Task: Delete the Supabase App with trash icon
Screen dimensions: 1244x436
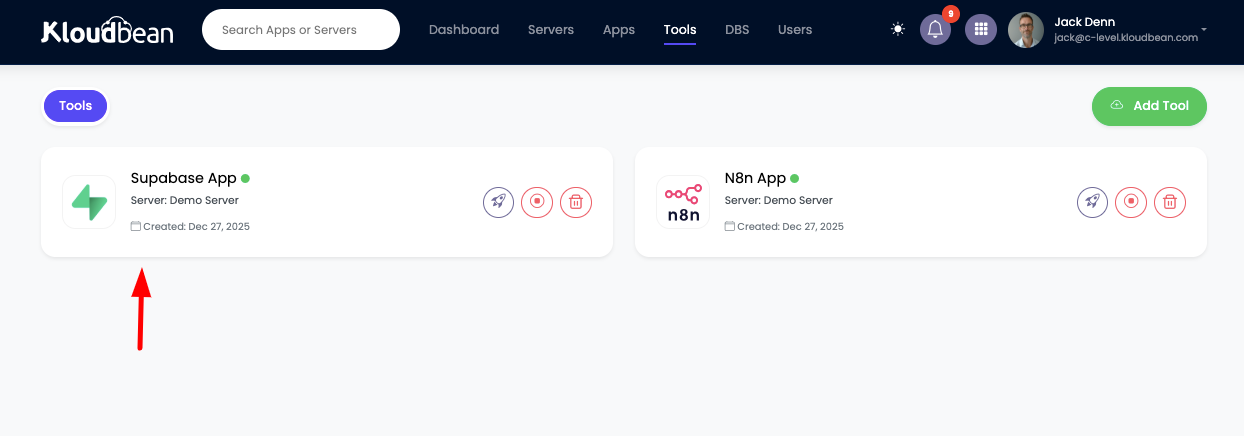Action: pyautogui.click(x=576, y=202)
